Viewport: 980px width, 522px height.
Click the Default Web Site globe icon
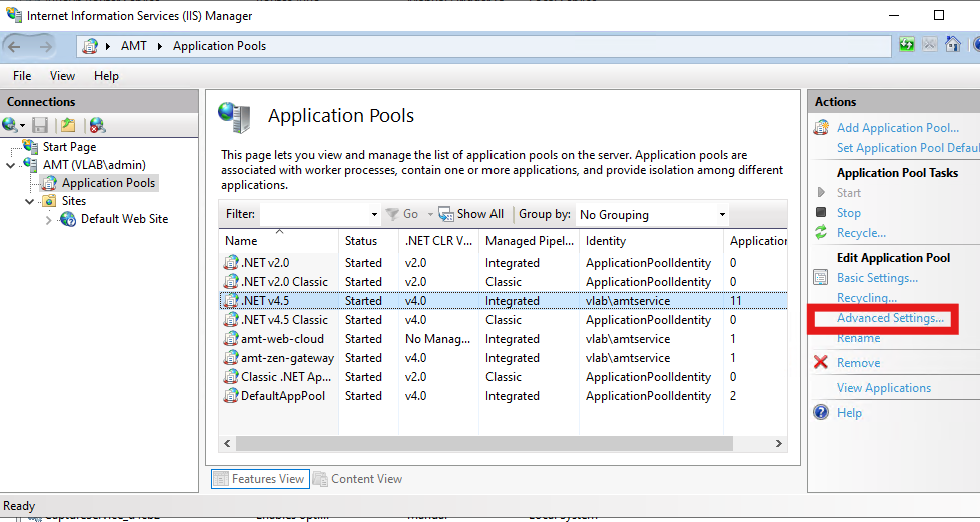(x=68, y=219)
